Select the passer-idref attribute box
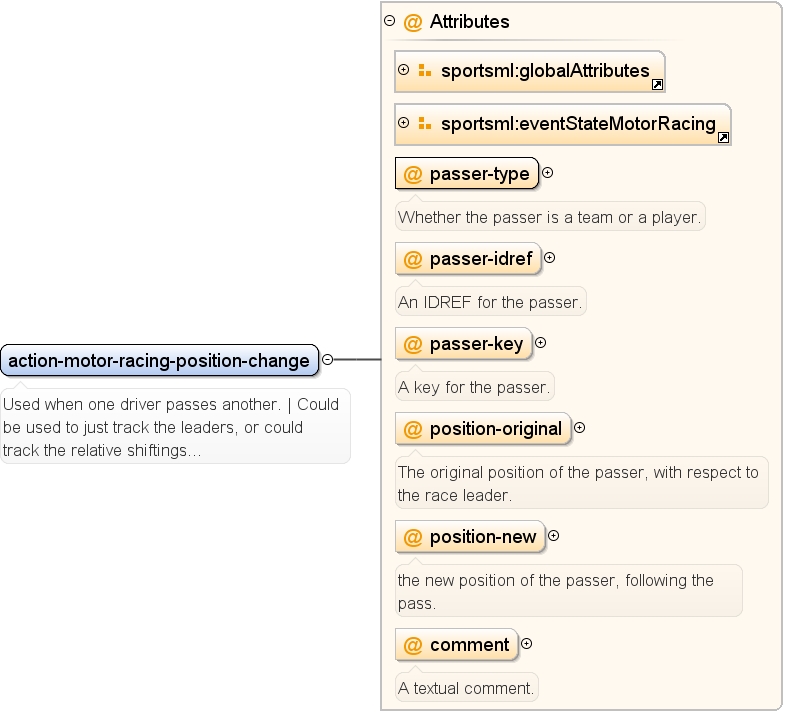The height and width of the screenshot is (712, 800). pos(468,259)
